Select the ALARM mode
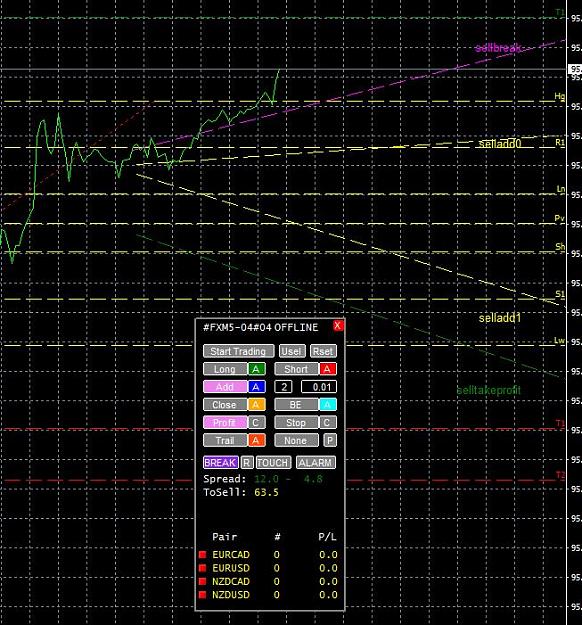Viewport: 582px width, 625px height. point(316,462)
